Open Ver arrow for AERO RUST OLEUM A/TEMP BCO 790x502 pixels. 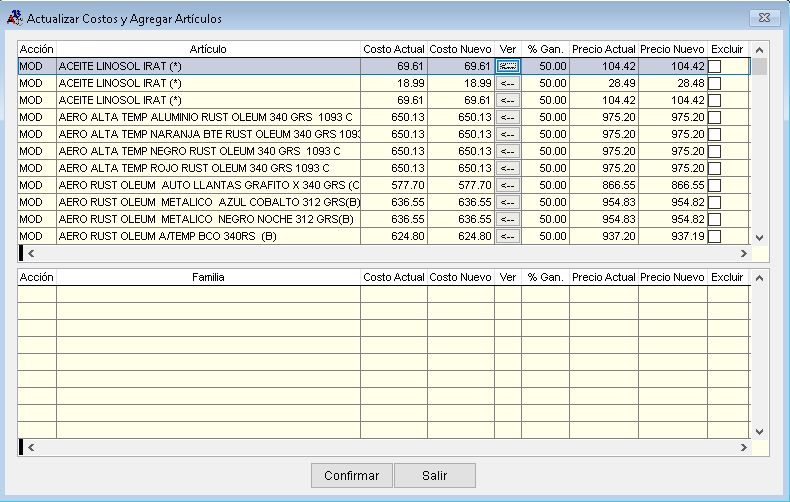click(x=508, y=236)
